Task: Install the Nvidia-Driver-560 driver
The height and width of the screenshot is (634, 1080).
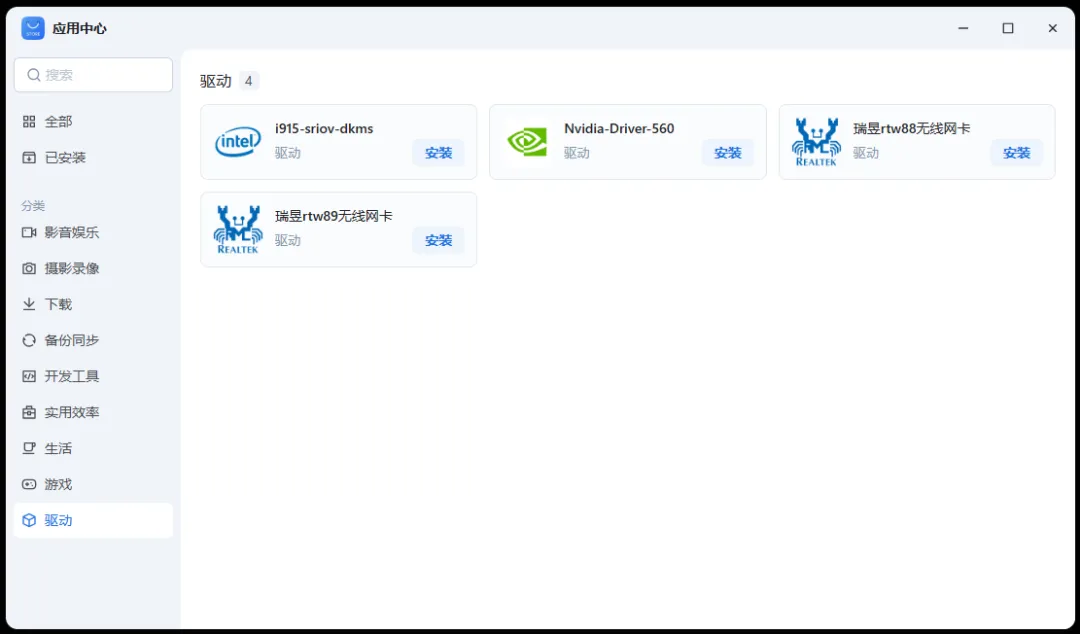Action: click(x=727, y=153)
